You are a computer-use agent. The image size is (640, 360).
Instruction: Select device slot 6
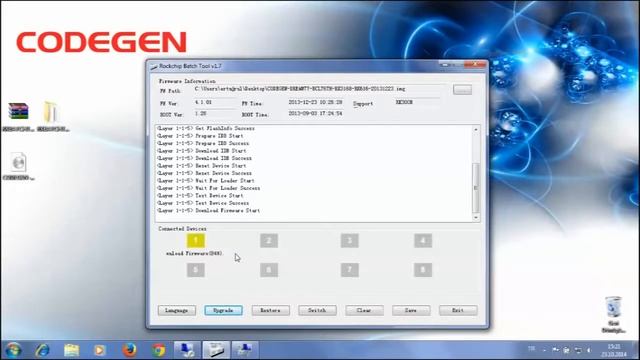coord(269,270)
